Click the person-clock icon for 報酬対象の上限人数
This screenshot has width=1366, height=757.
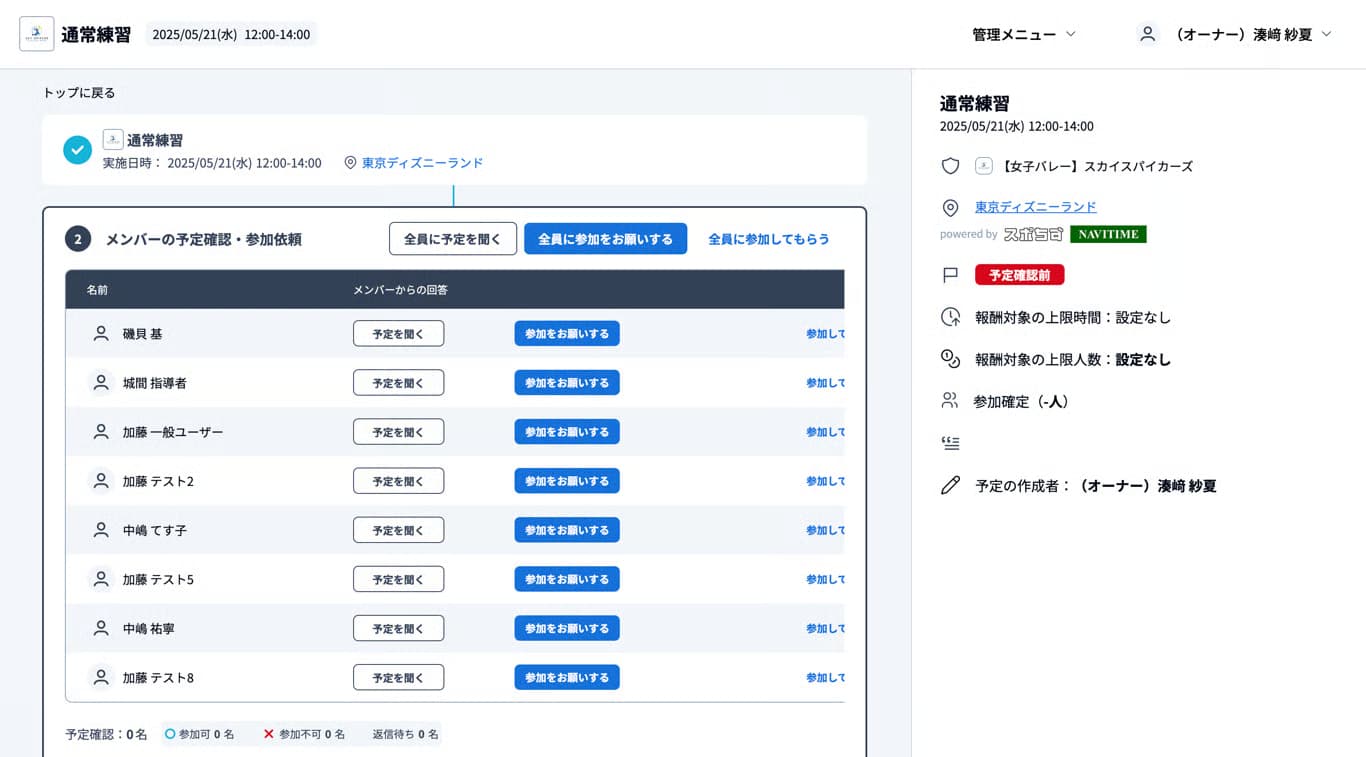tap(950, 359)
